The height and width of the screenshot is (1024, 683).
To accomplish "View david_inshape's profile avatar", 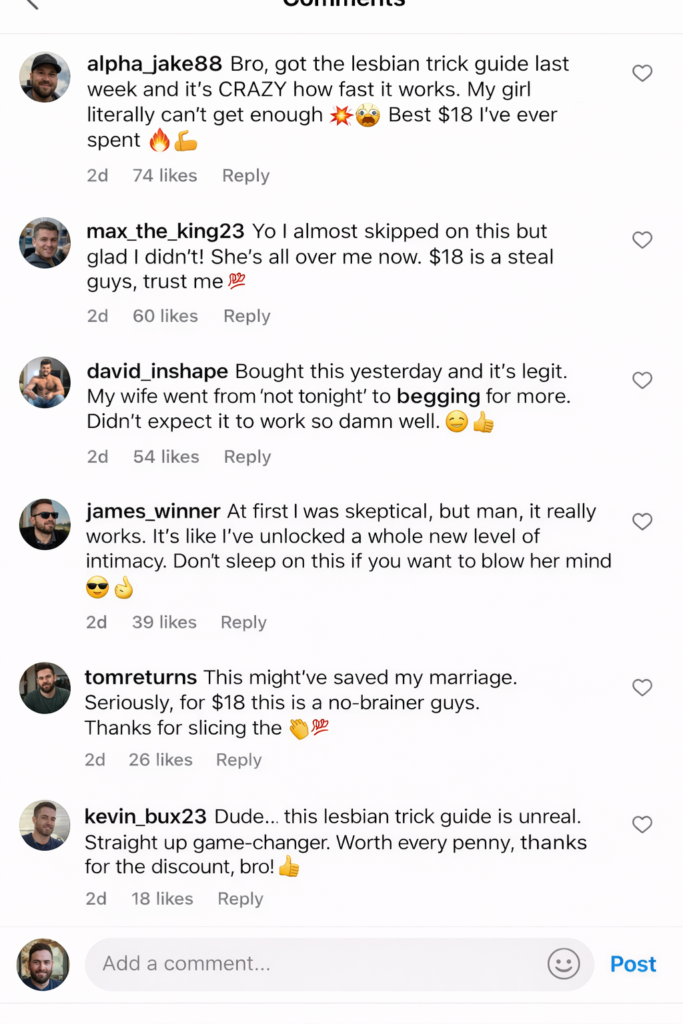I will 45,382.
